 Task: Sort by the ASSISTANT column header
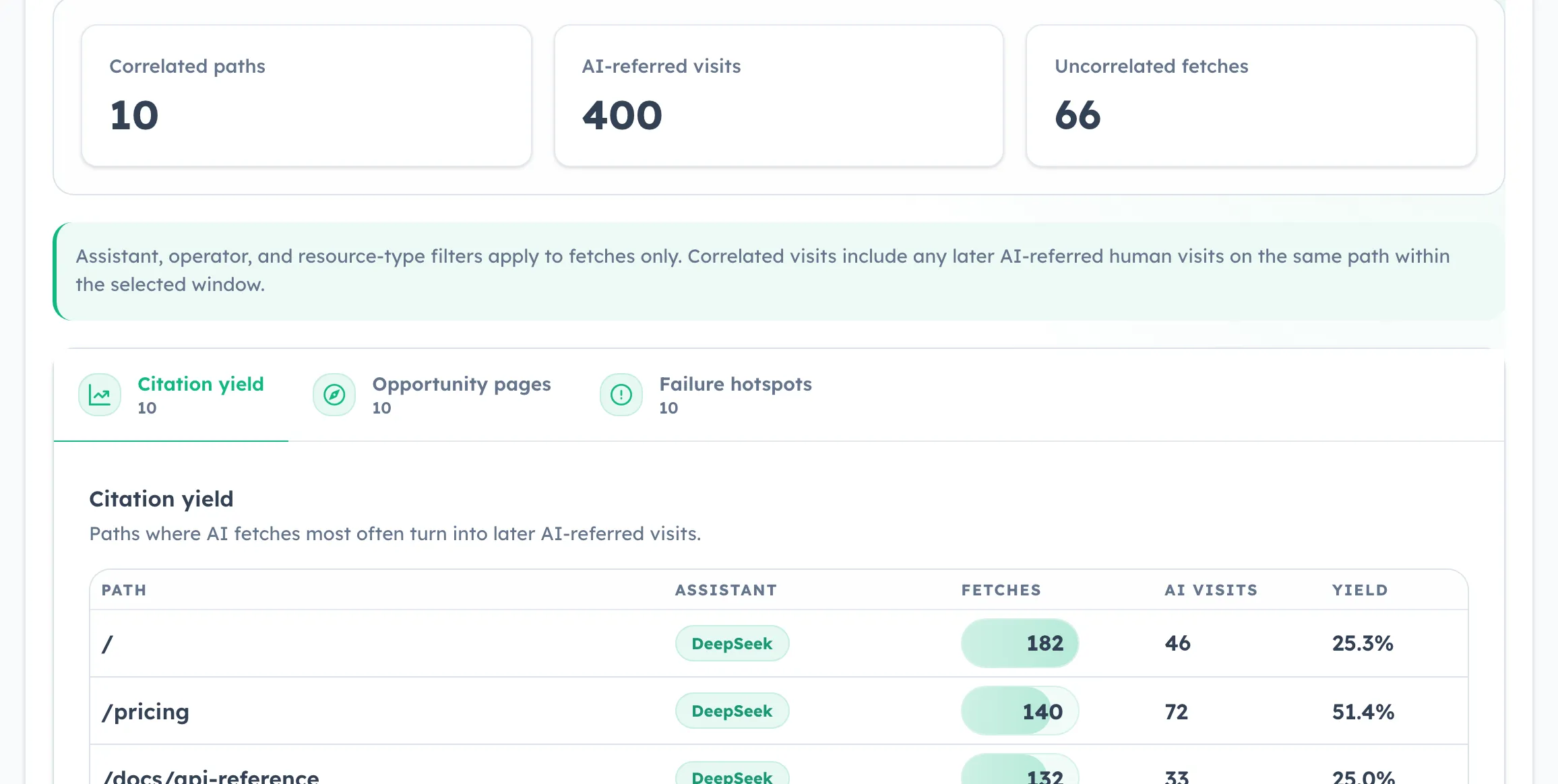click(726, 590)
